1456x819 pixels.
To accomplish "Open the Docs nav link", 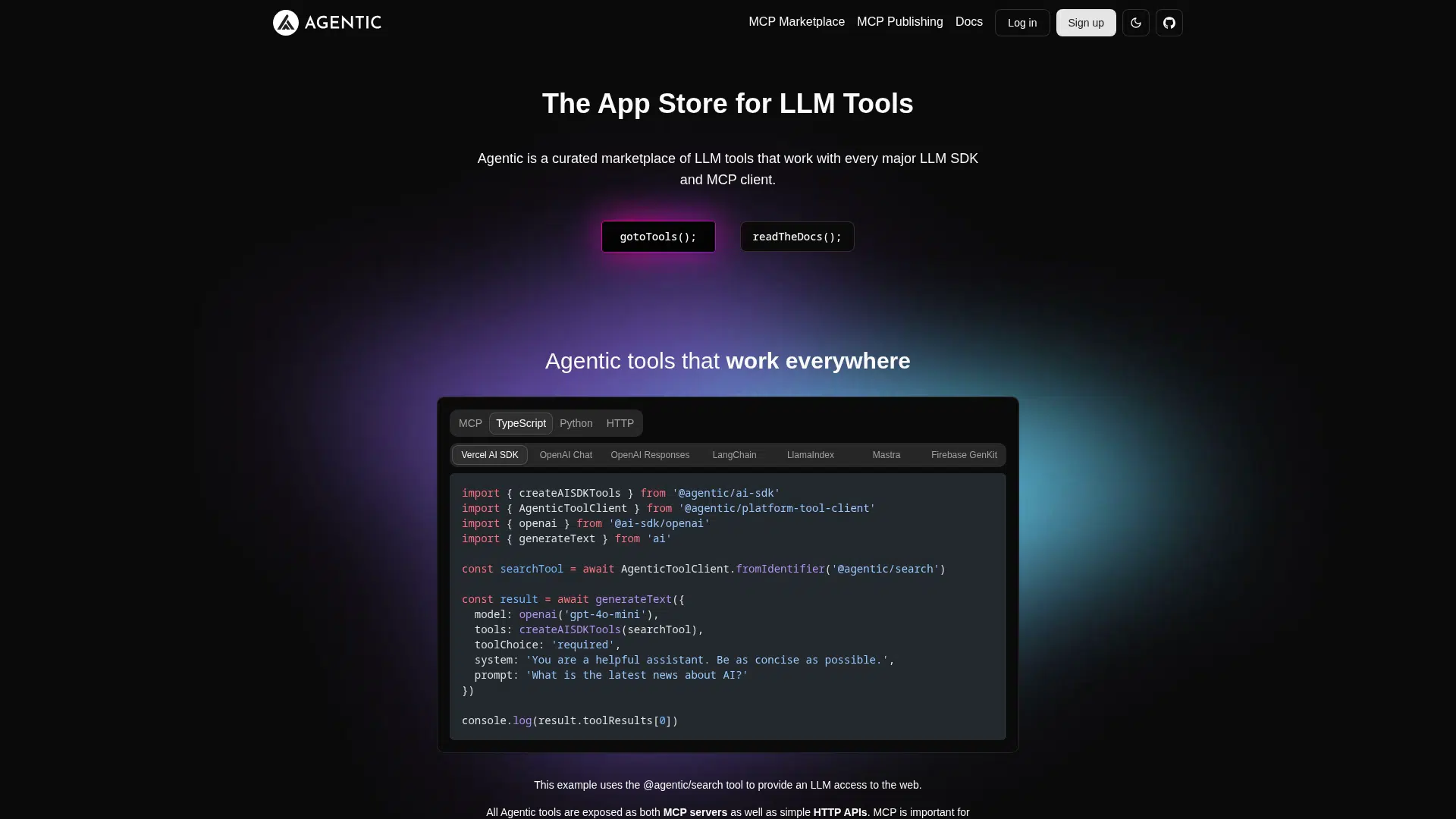I will tap(968, 22).
